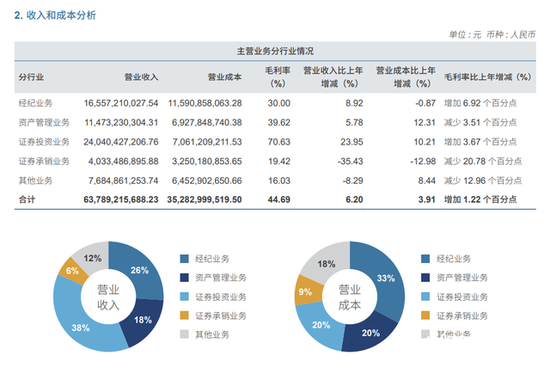The image size is (550, 368).
Task: Click the total revenue 63,789,215,688.23
Action: click(x=121, y=200)
